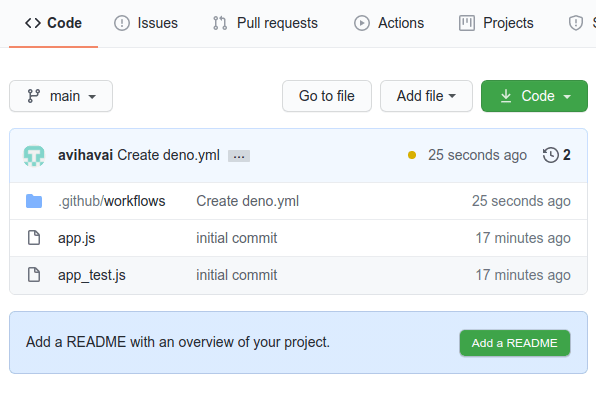The height and width of the screenshot is (398, 596).
Task: Go to the Actions tab
Action: click(x=389, y=23)
